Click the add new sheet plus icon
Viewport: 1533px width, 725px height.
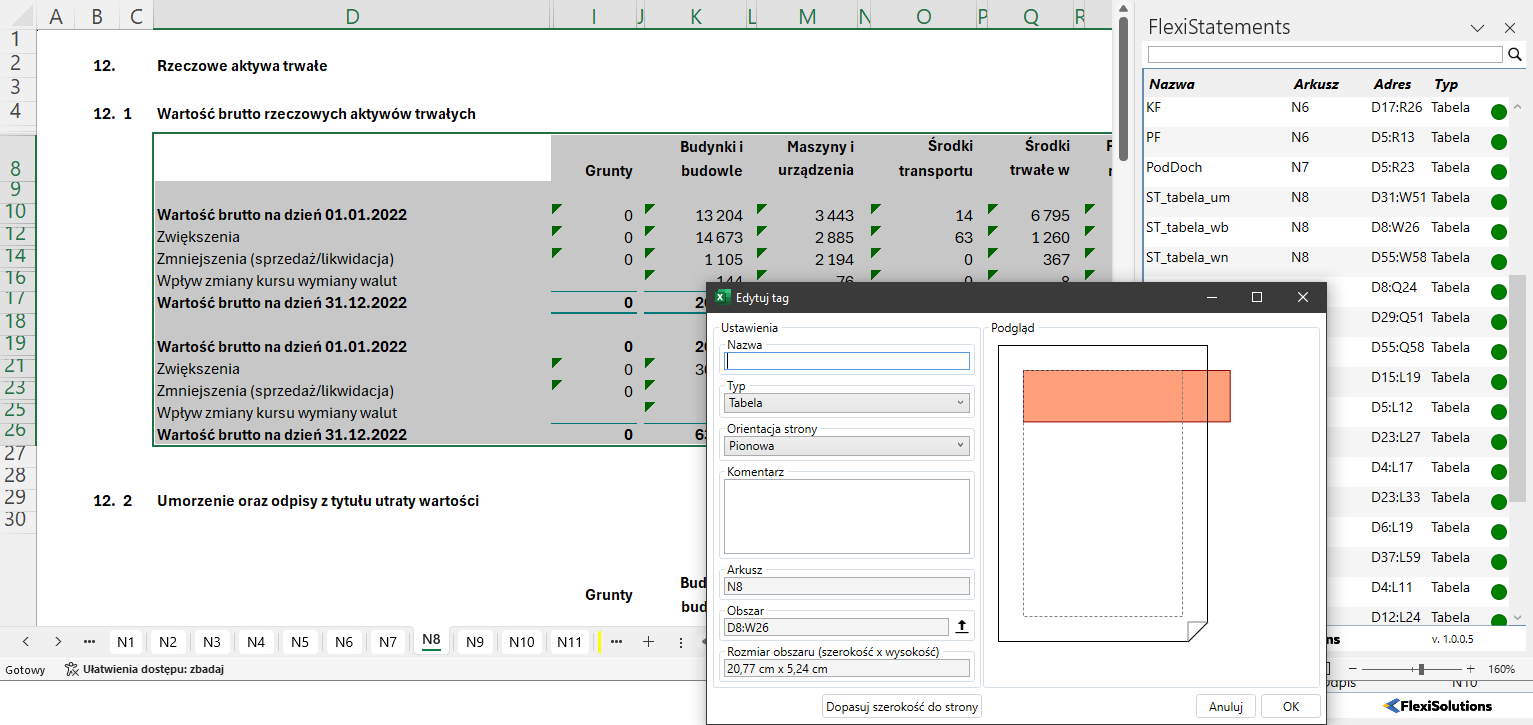tap(648, 642)
